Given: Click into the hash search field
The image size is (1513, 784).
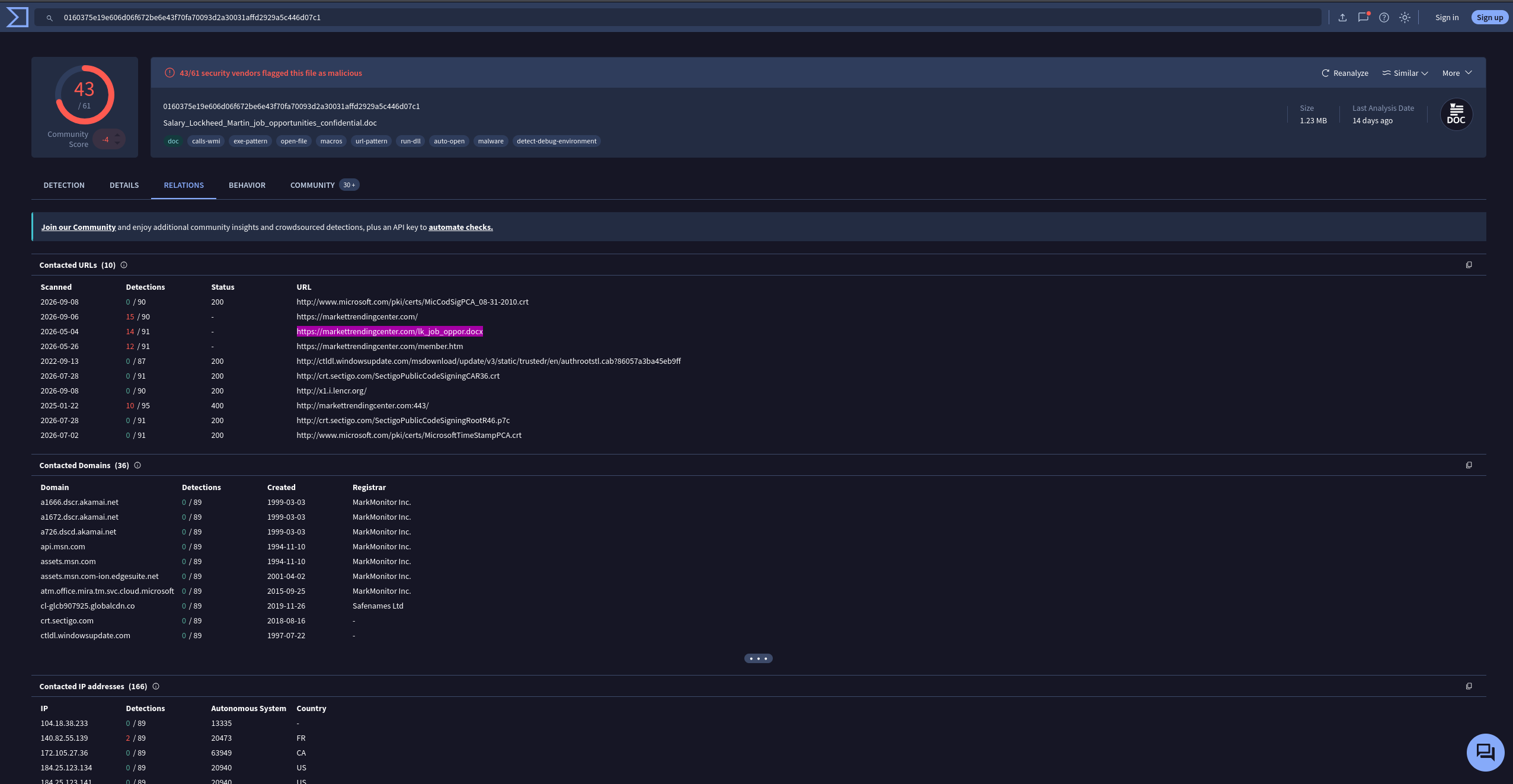Looking at the screenshot, I should click(x=677, y=17).
